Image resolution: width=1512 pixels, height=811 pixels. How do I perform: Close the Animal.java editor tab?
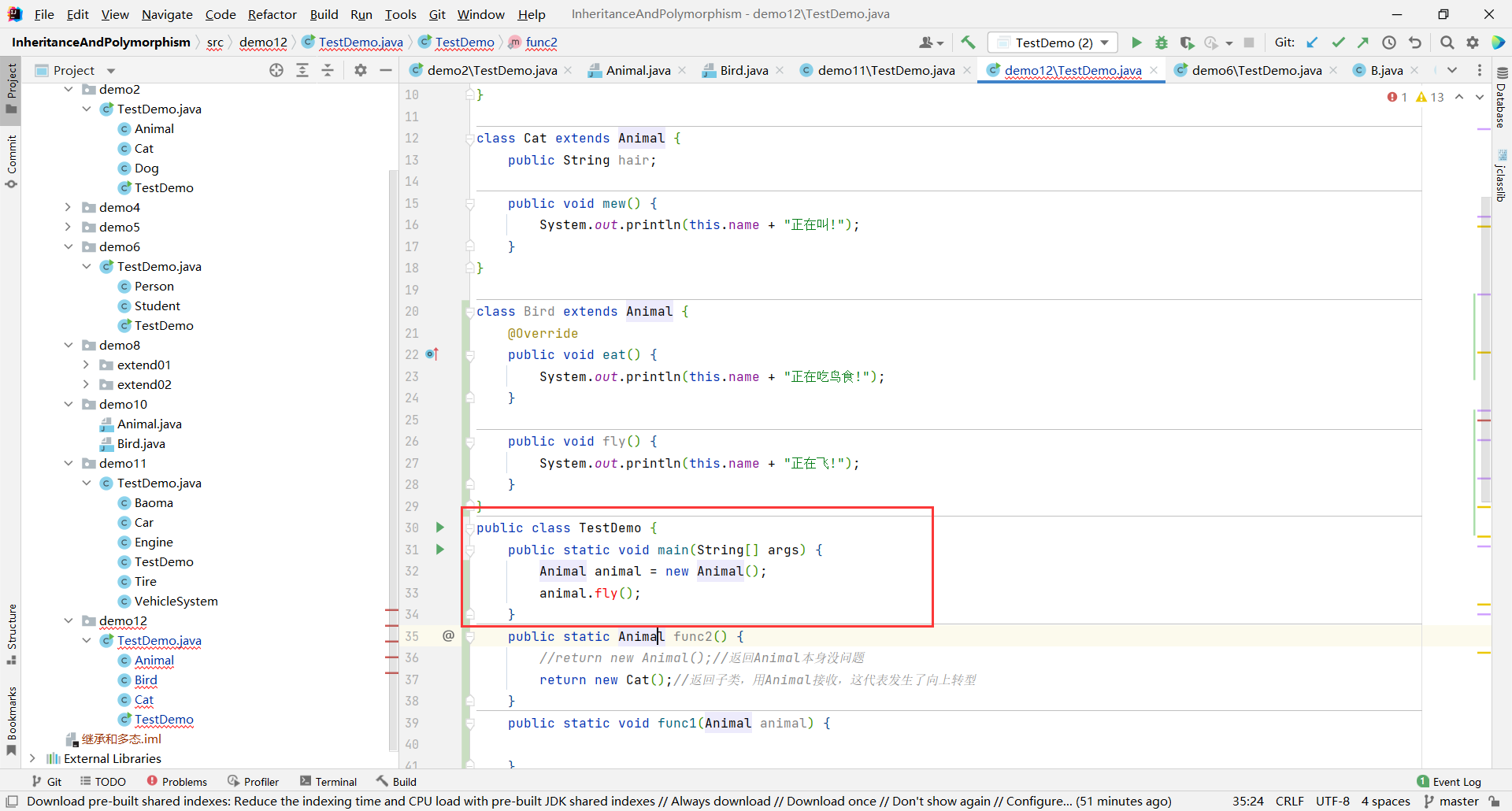[x=682, y=70]
